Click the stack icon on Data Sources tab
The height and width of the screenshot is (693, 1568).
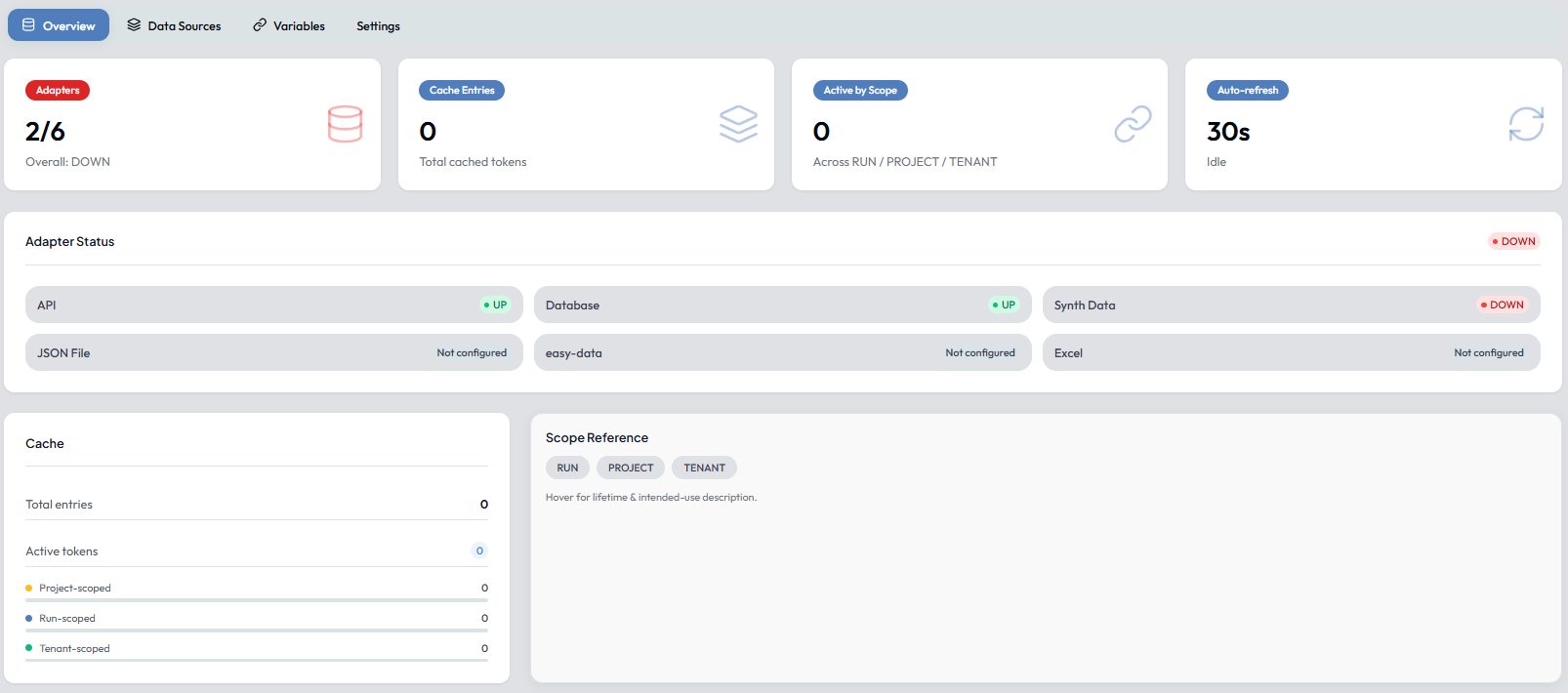coord(134,24)
